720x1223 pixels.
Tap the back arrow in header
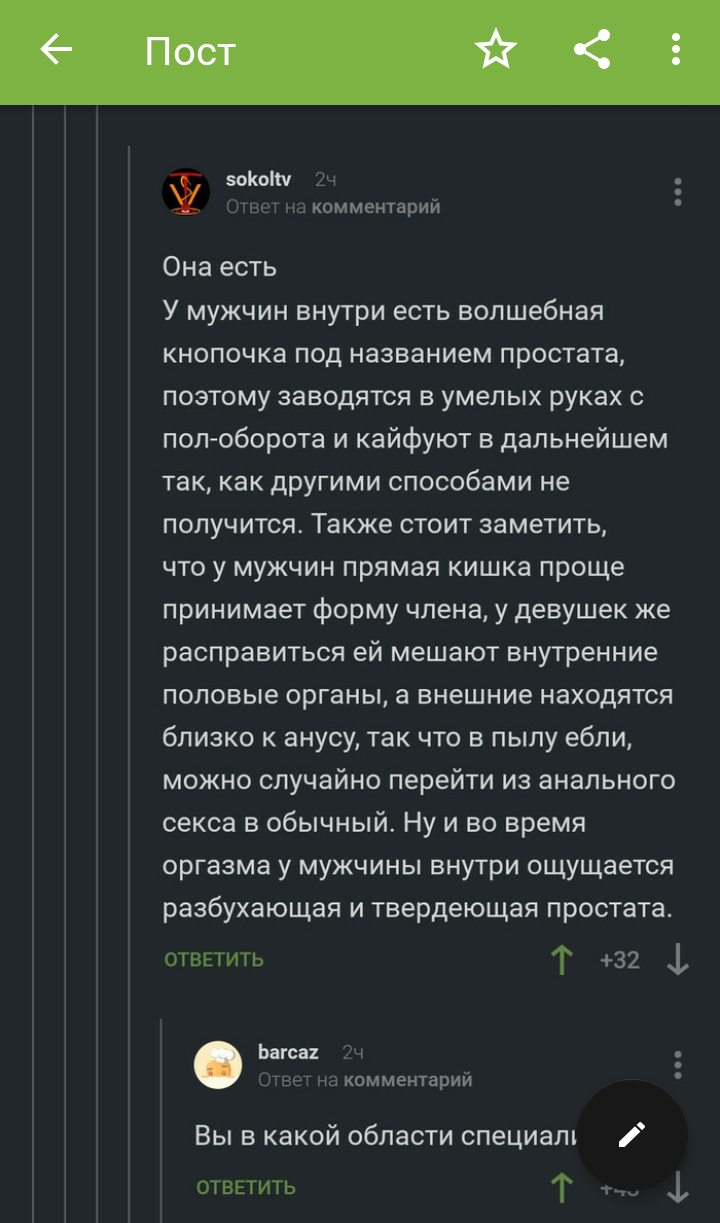56,50
